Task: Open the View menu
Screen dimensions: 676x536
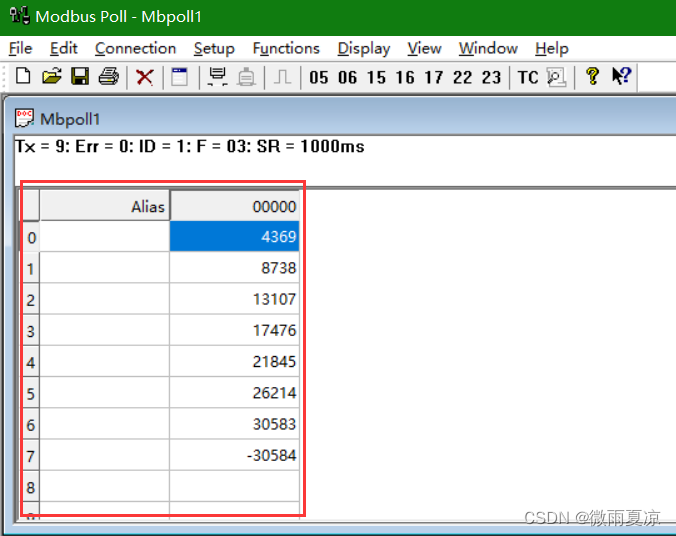Action: point(424,48)
